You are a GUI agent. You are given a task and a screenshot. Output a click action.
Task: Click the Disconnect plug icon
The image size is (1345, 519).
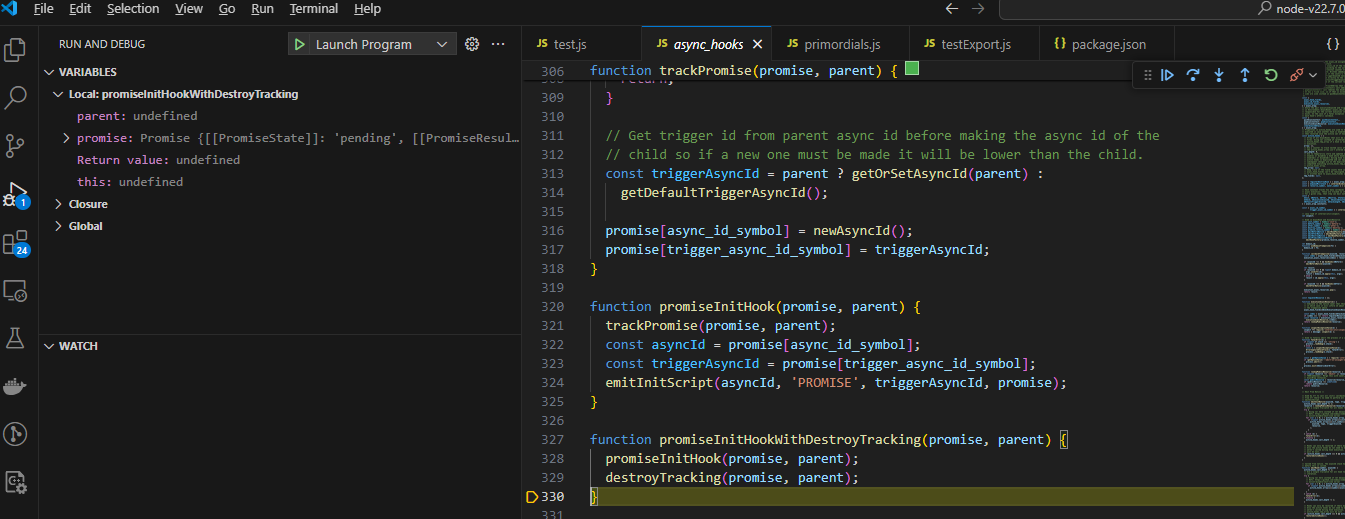tap(1296, 75)
